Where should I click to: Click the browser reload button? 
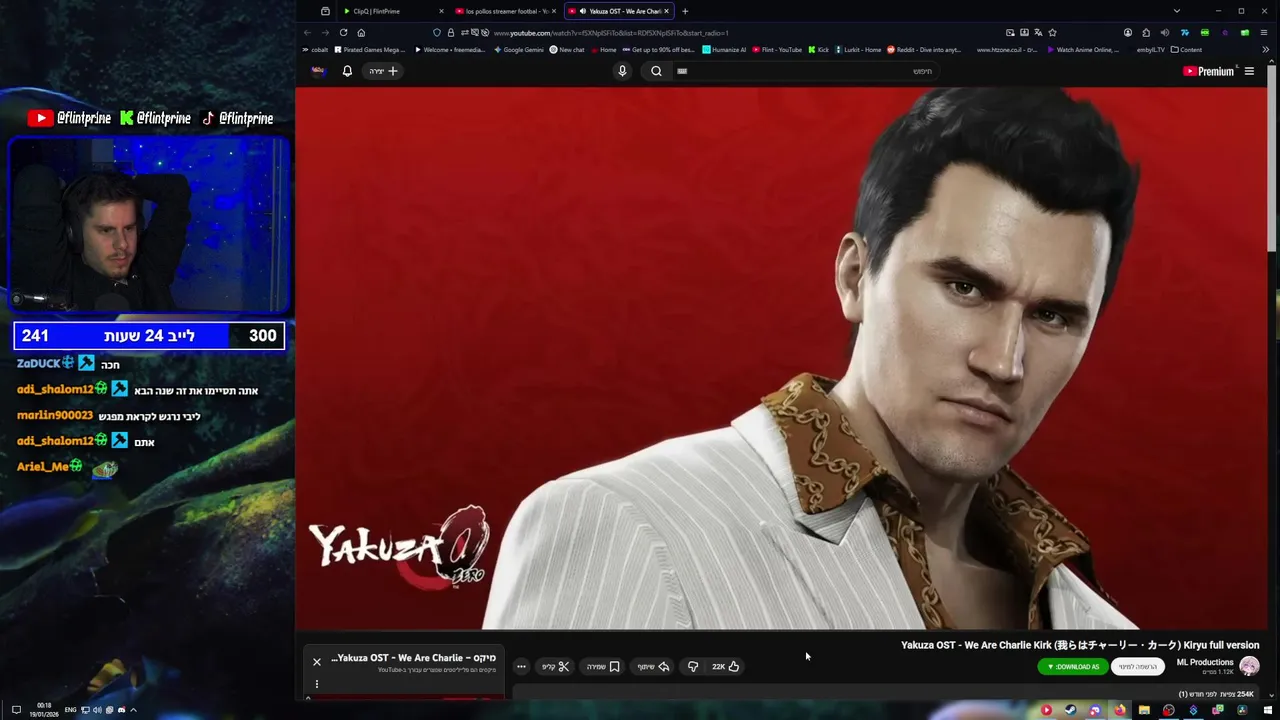click(343, 32)
